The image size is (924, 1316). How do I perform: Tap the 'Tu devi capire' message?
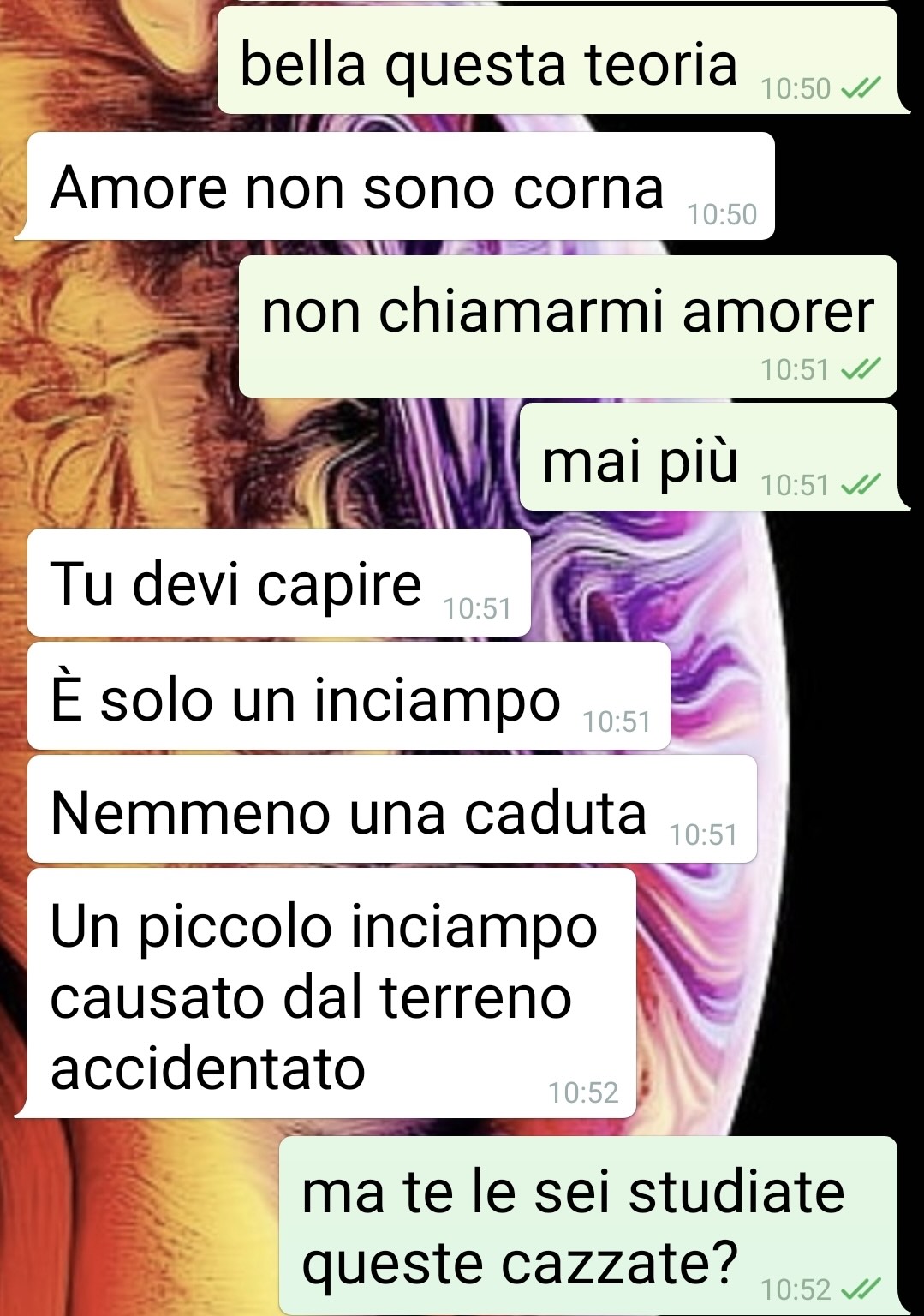pyautogui.click(x=279, y=583)
